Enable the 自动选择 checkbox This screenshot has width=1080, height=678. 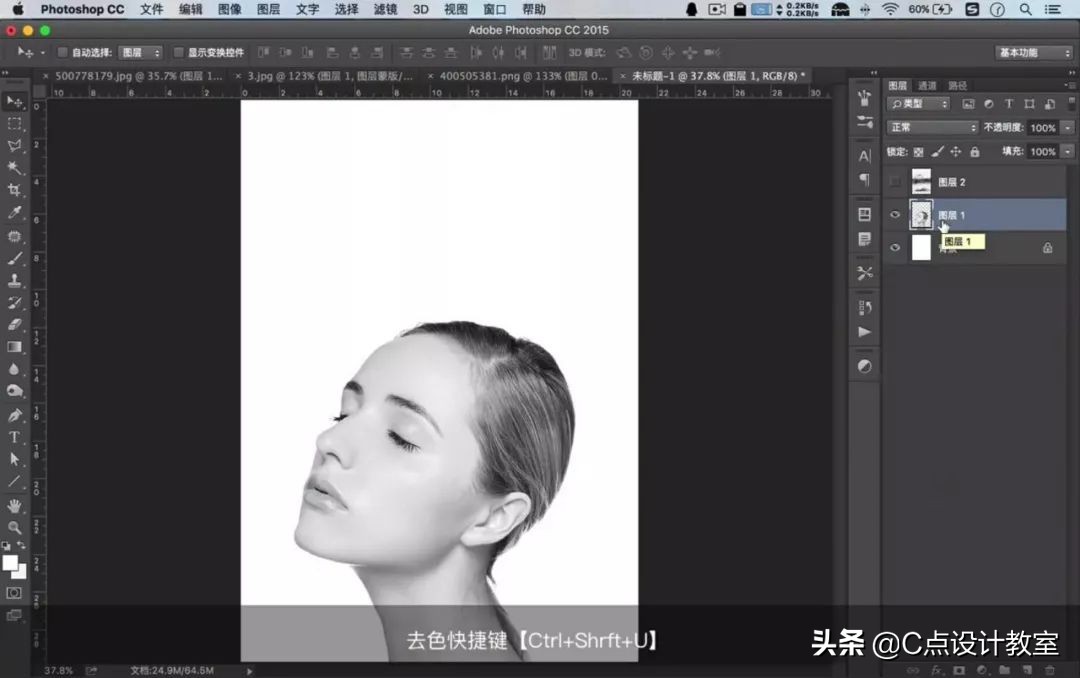click(63, 52)
